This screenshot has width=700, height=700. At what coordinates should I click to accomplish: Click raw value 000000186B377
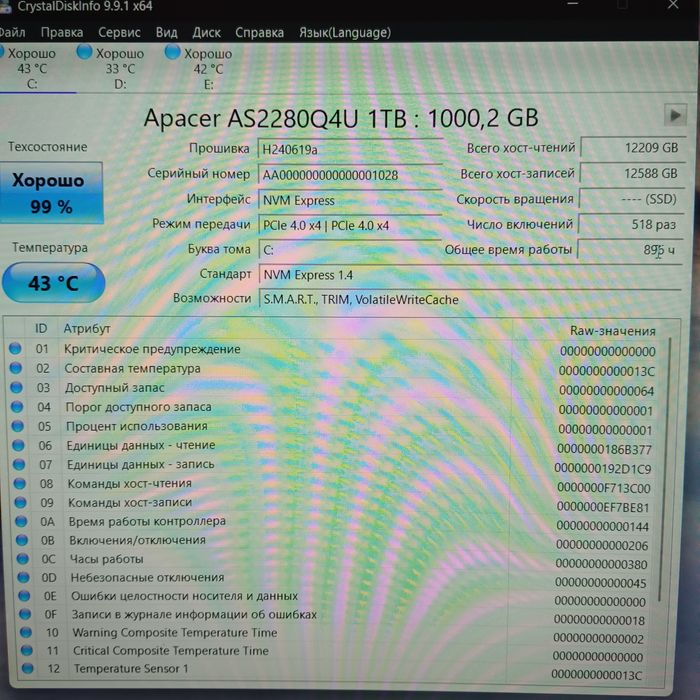coord(604,449)
